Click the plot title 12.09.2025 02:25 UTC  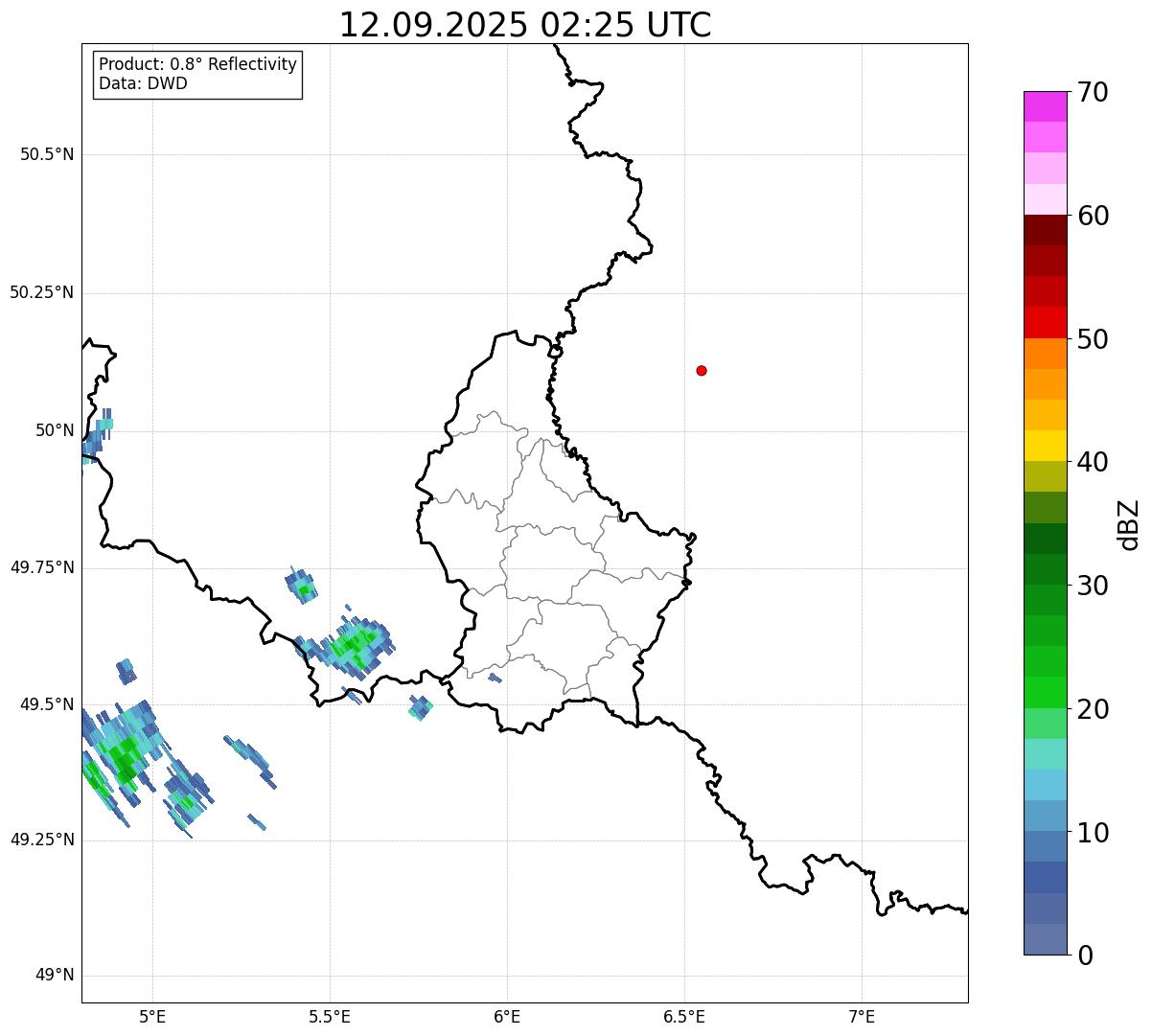(525, 25)
